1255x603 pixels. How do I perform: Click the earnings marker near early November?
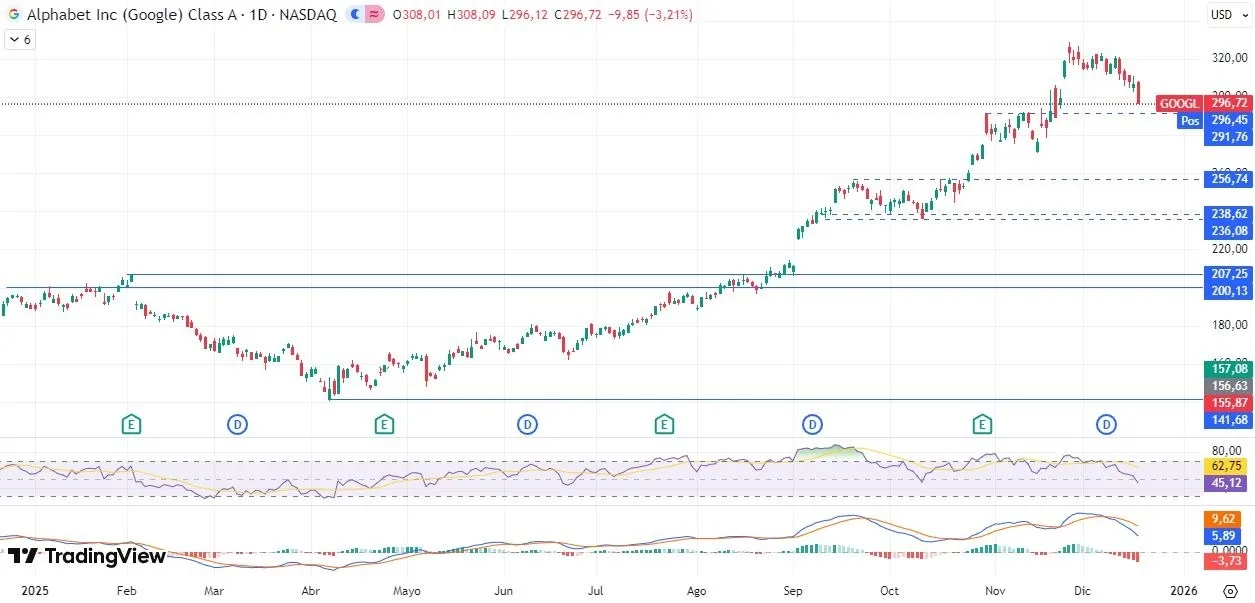(983, 425)
